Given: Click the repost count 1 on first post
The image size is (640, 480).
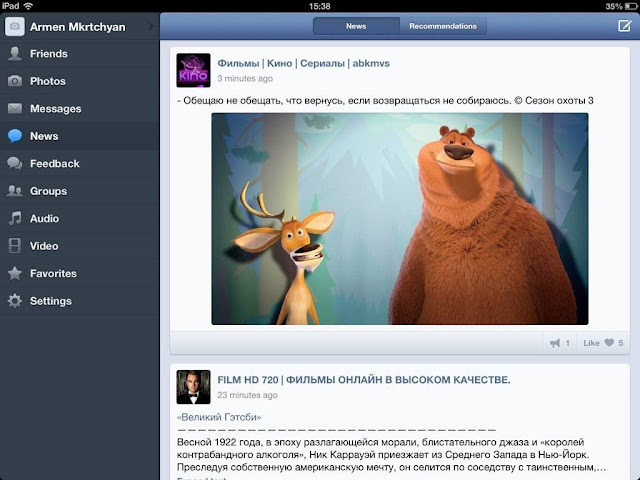Looking at the screenshot, I should (567, 343).
